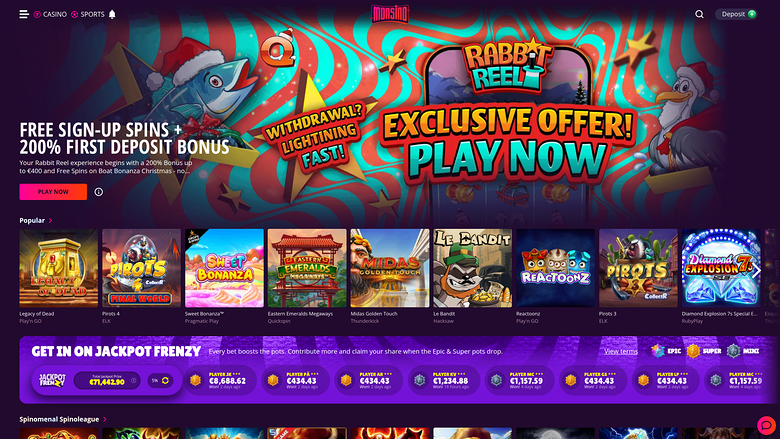The height and width of the screenshot is (439, 780).
Task: Switch to the Casino section
Action: pyautogui.click(x=50, y=14)
